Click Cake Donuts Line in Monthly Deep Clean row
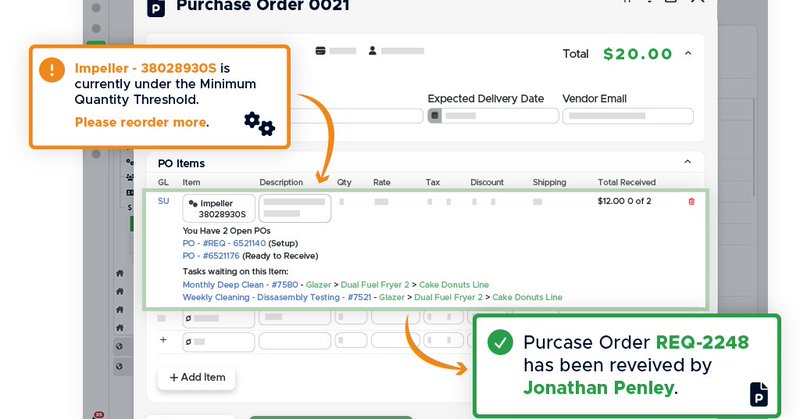 point(454,285)
